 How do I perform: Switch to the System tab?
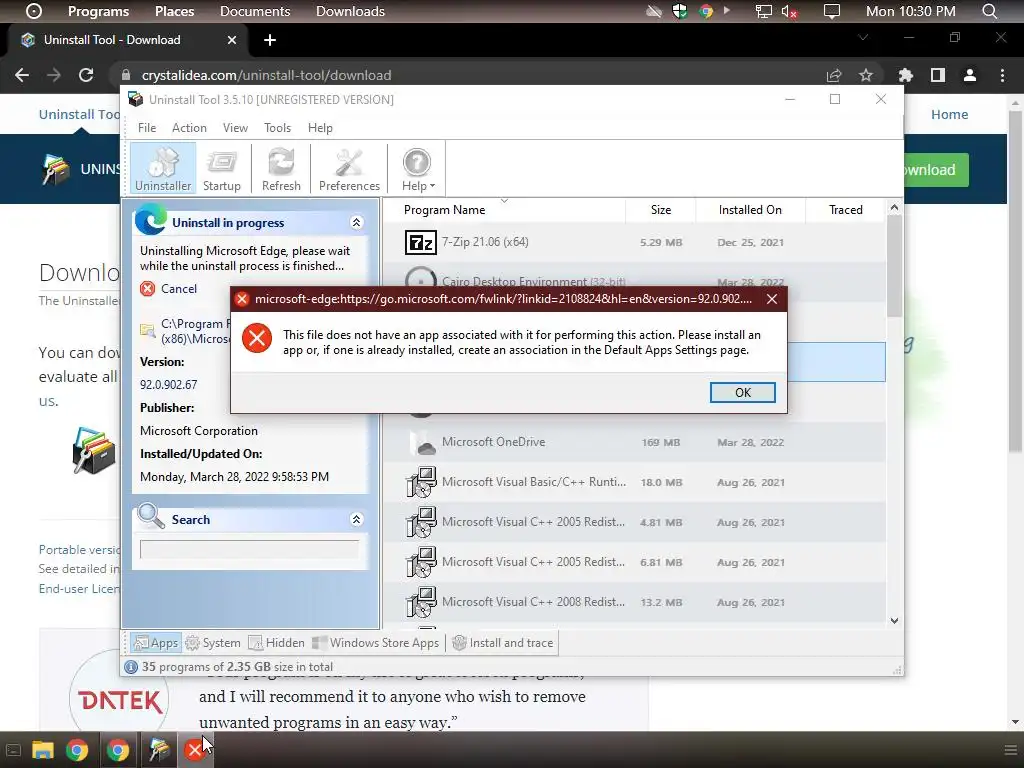tap(213, 643)
